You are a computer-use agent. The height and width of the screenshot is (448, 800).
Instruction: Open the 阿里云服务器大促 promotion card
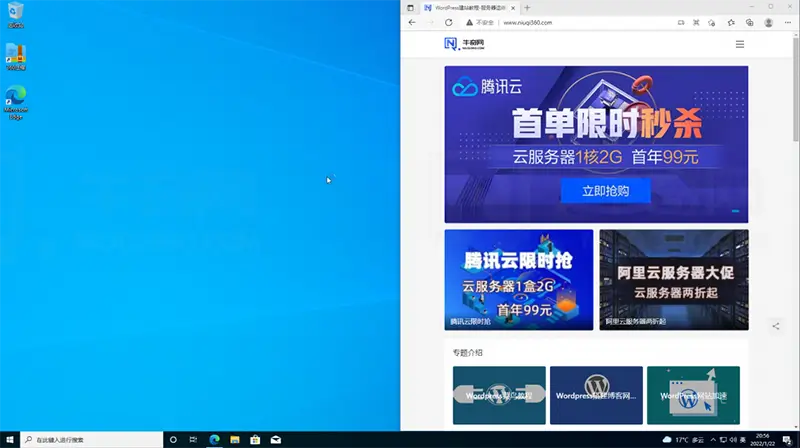coord(674,280)
